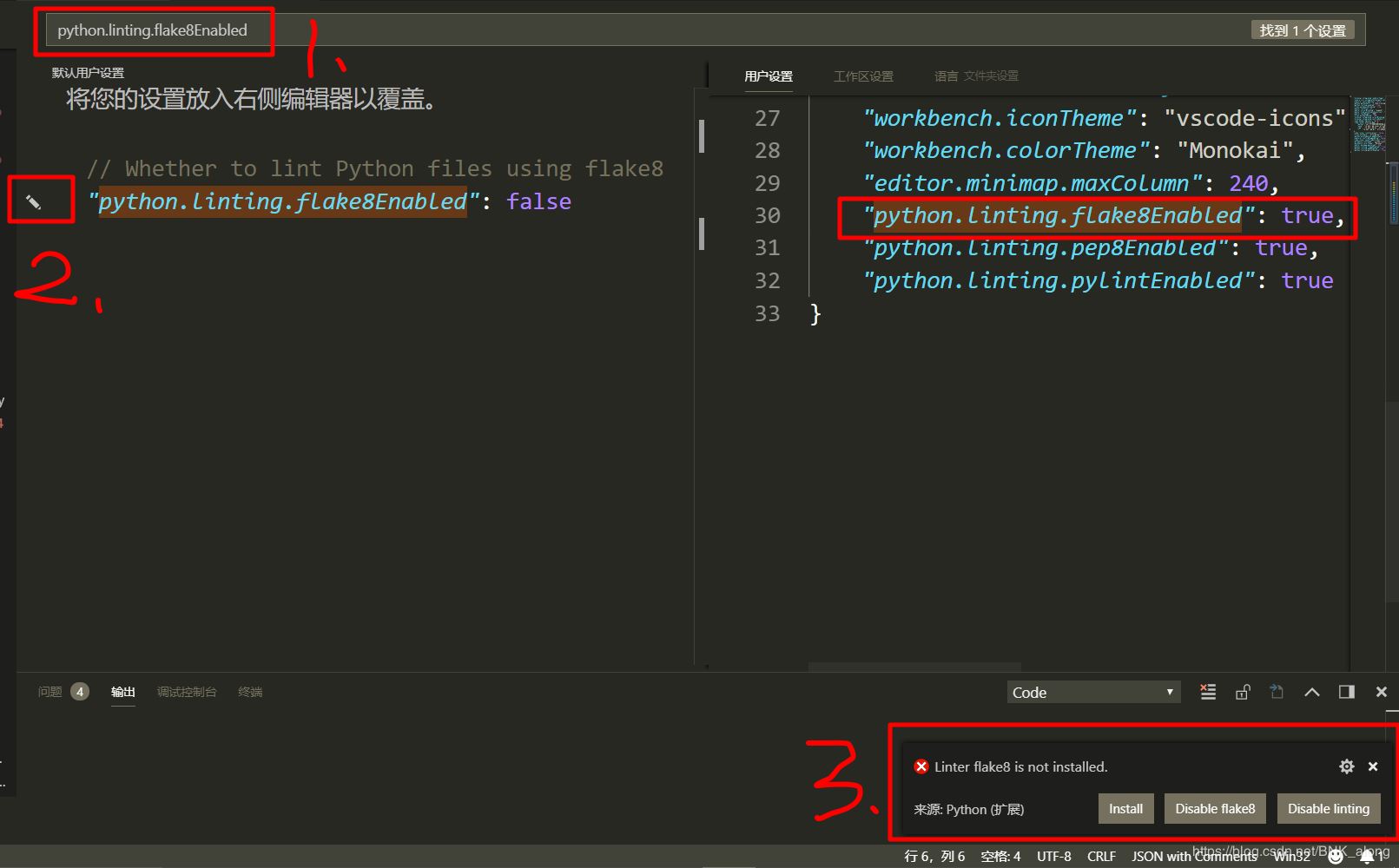The height and width of the screenshot is (868, 1399).
Task: Toggle the output scroll lock icon
Action: coord(1243,692)
